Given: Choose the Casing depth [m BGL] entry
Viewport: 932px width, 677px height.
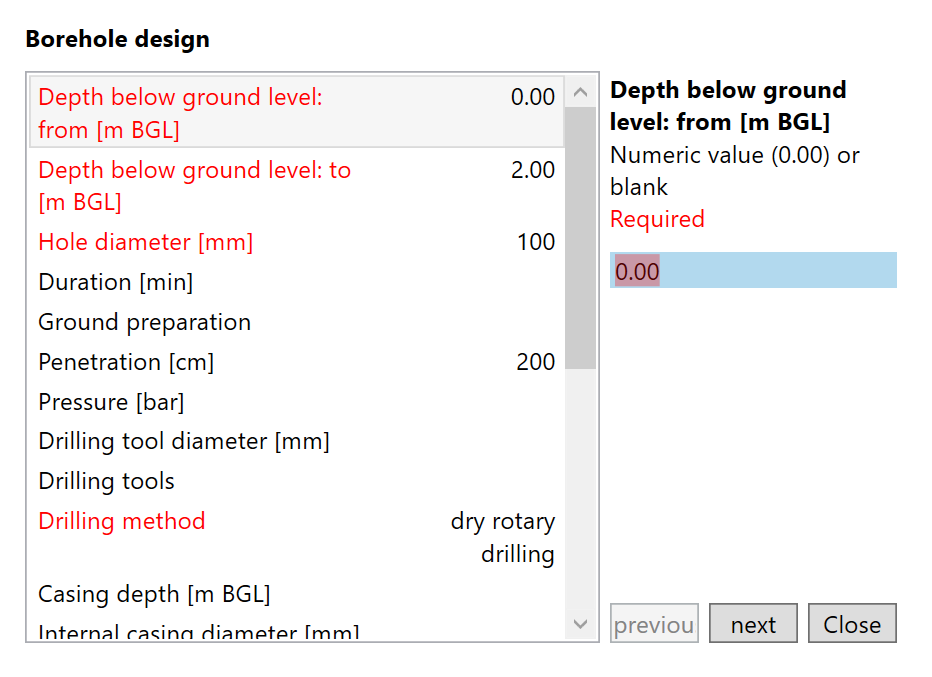Looking at the screenshot, I should click(296, 594).
